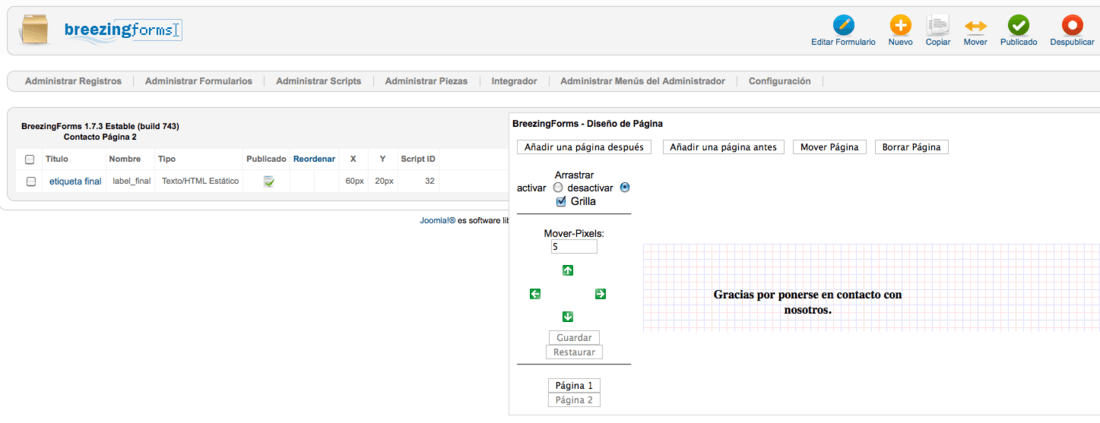This screenshot has width=1100, height=423.
Task: Click the label_final name cell
Action: 131,182
